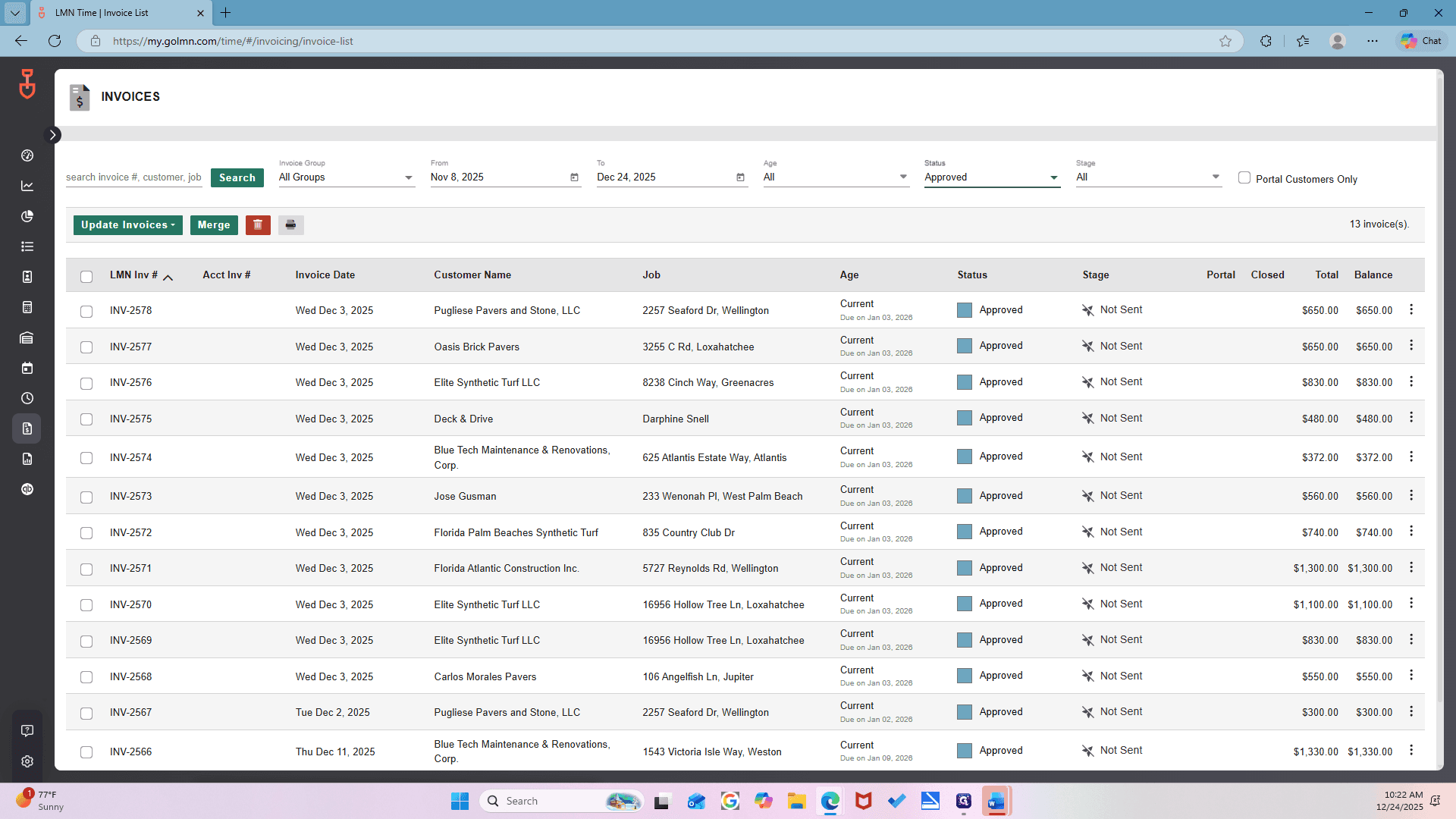This screenshot has width=1456, height=819.
Task: Open the Stage filter dropdown
Action: (1148, 177)
